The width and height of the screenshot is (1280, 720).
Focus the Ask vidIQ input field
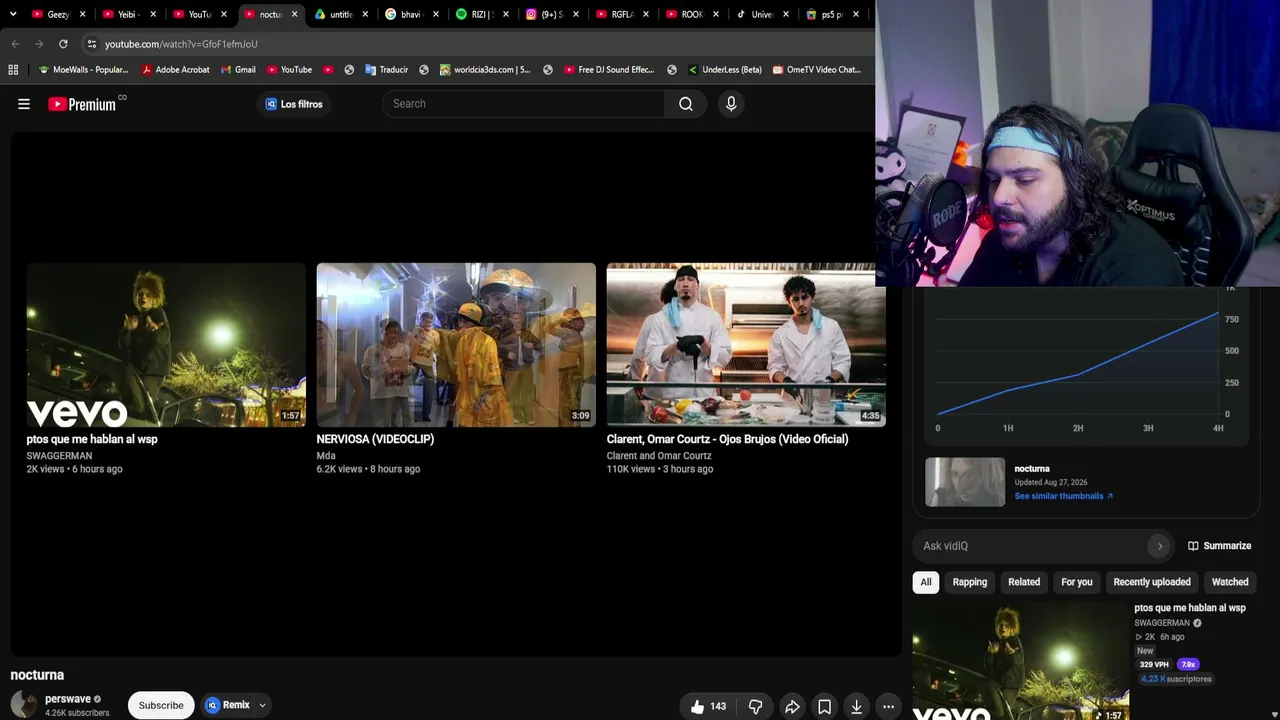click(1033, 546)
